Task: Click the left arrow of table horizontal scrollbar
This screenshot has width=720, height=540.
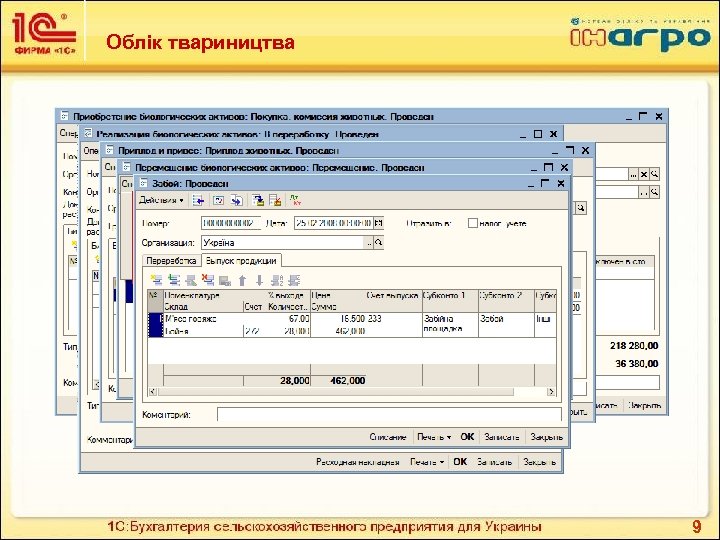Action: coord(153,392)
